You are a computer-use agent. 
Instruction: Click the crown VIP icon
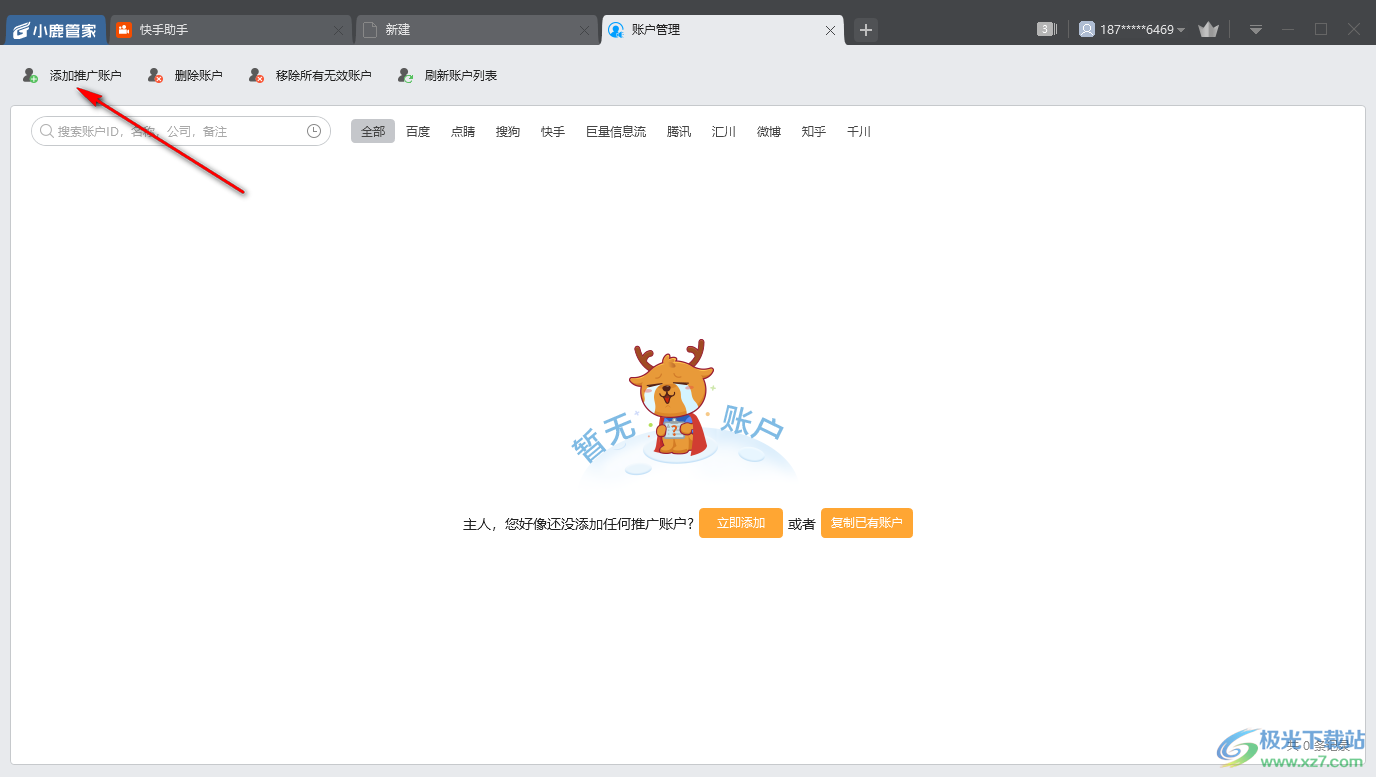point(1208,29)
